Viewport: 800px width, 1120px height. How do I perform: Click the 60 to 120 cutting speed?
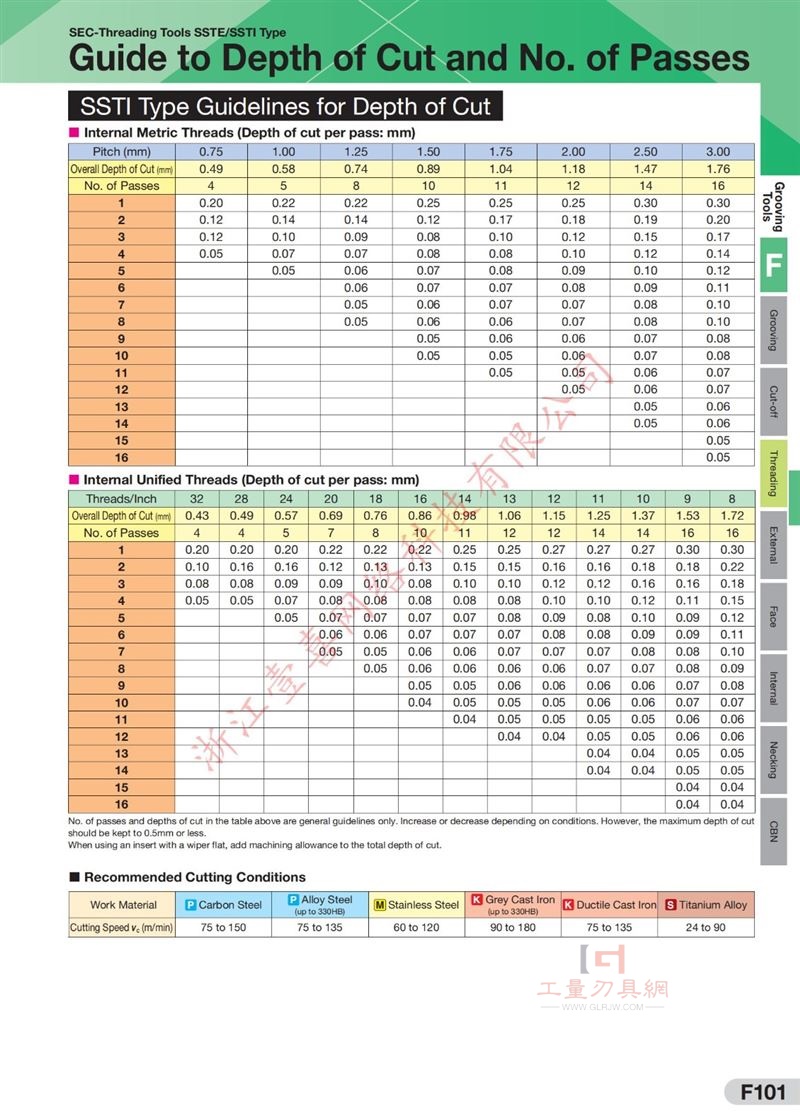pyautogui.click(x=416, y=927)
